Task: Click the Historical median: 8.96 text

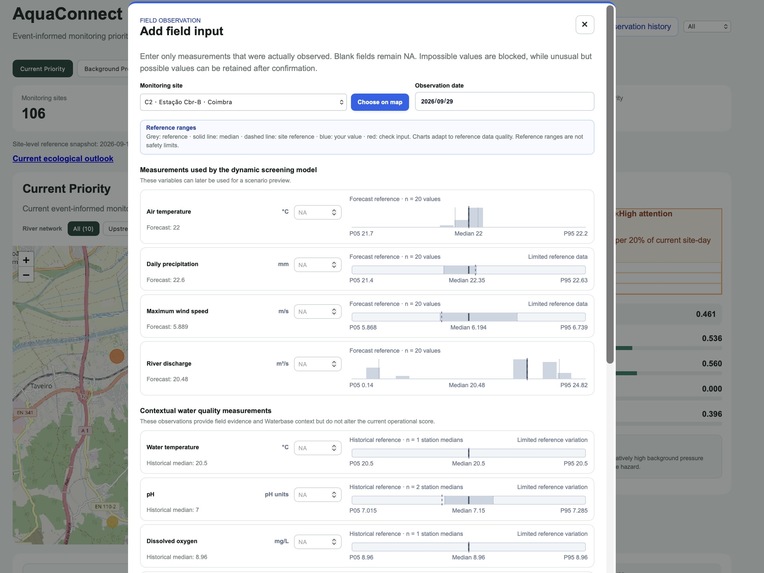Action: point(177,557)
